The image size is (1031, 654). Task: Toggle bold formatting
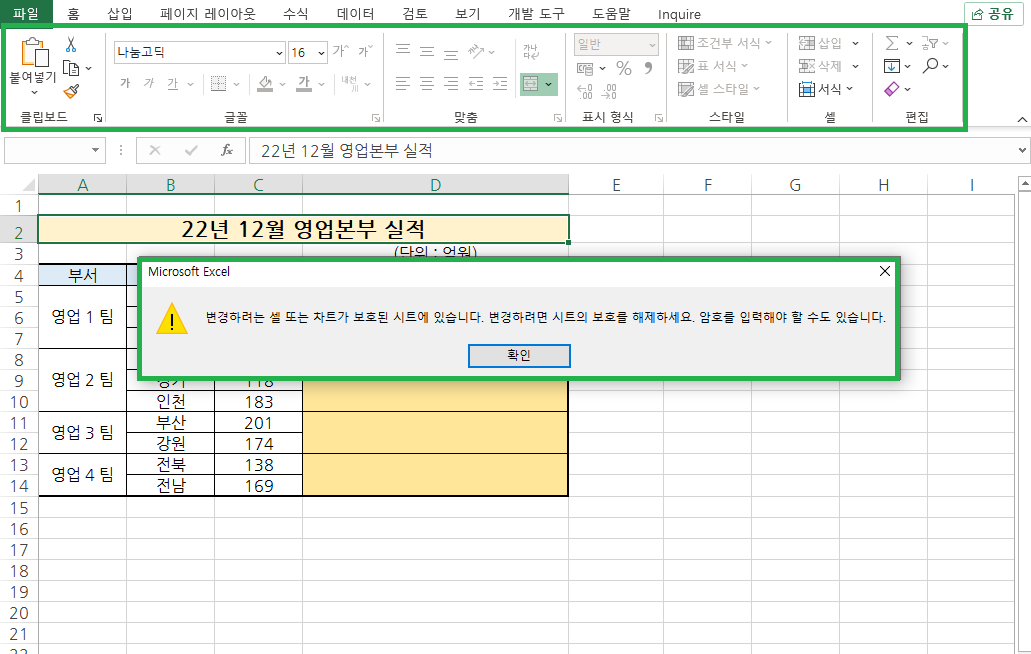(124, 82)
